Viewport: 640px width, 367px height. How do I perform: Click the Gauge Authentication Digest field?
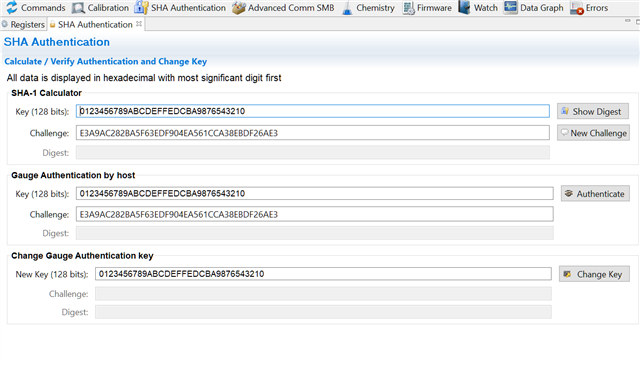[x=315, y=233]
